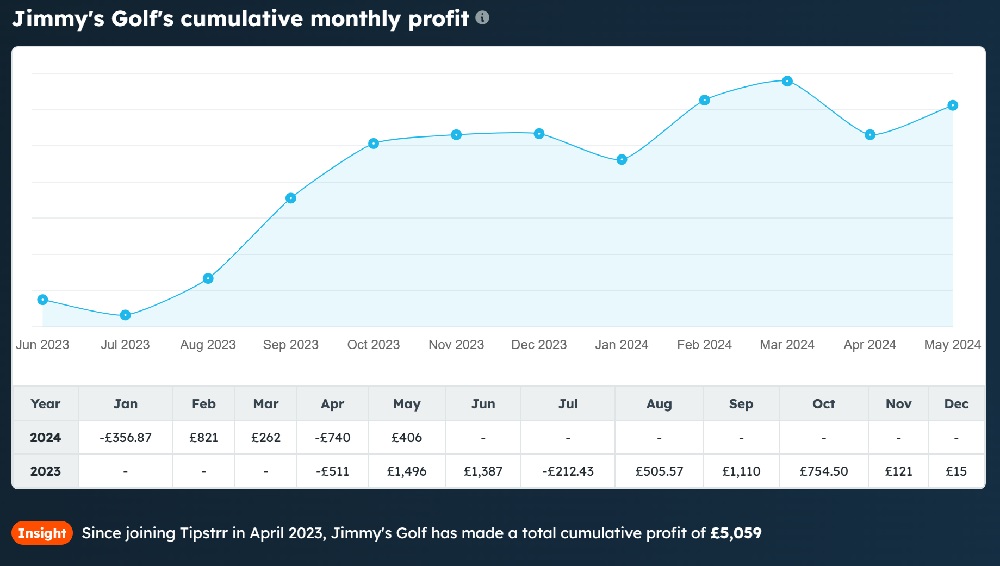Click the Nov 2023 data point
Image resolution: width=1000 pixels, height=566 pixels.
pyautogui.click(x=456, y=134)
